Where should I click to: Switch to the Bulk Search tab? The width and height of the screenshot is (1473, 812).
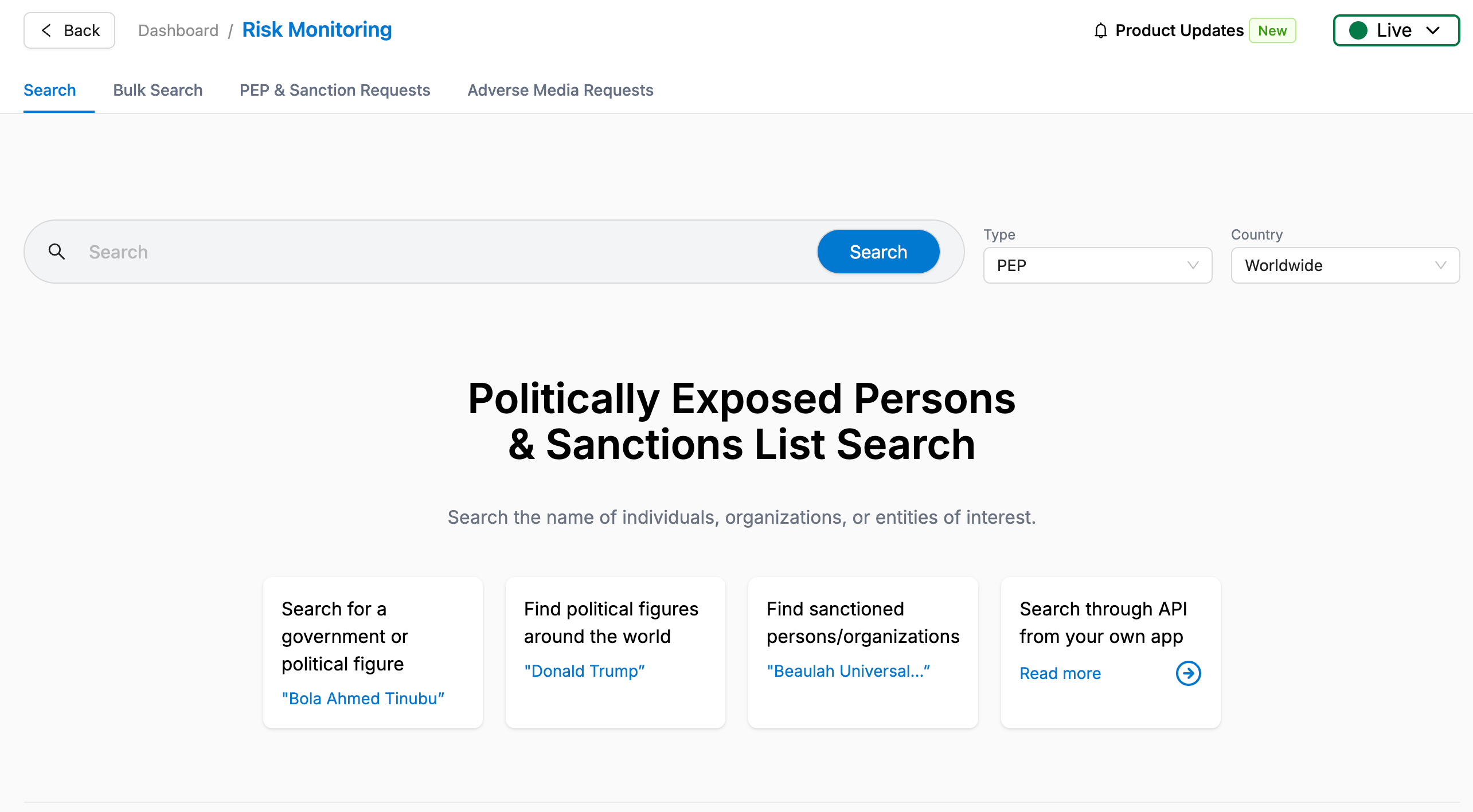(x=157, y=90)
